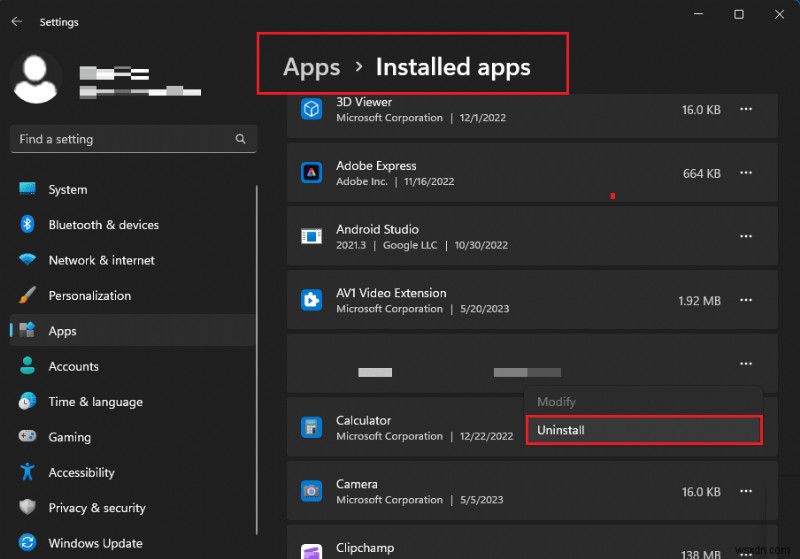Click the 664 KB size value

[702, 173]
